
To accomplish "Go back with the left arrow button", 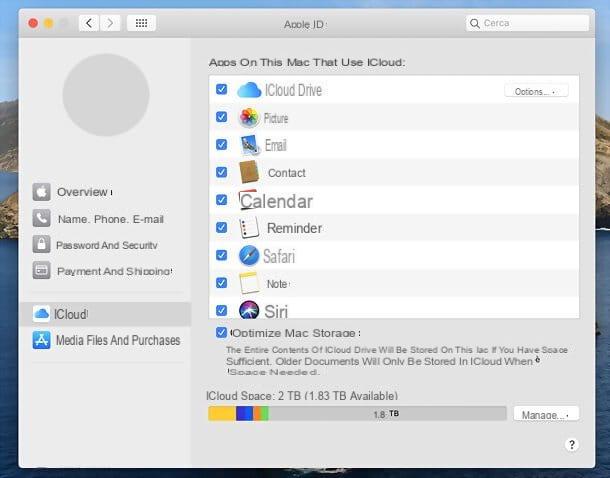I will pyautogui.click(x=89, y=23).
